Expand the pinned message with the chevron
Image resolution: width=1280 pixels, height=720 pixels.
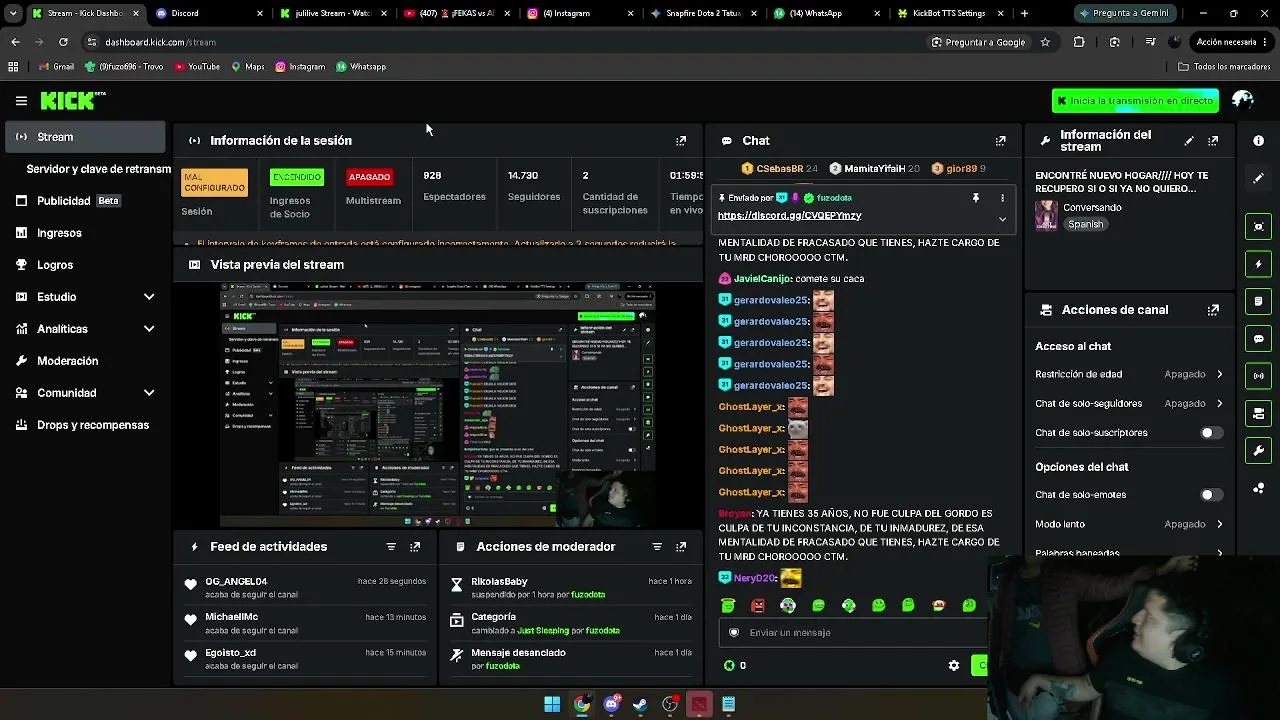1002,219
